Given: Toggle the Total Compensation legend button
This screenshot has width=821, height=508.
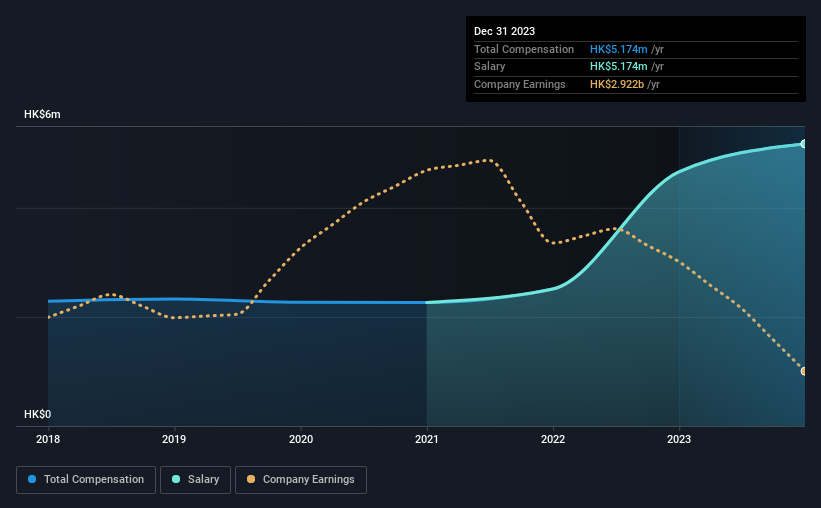Looking at the screenshot, I should (x=86, y=480).
